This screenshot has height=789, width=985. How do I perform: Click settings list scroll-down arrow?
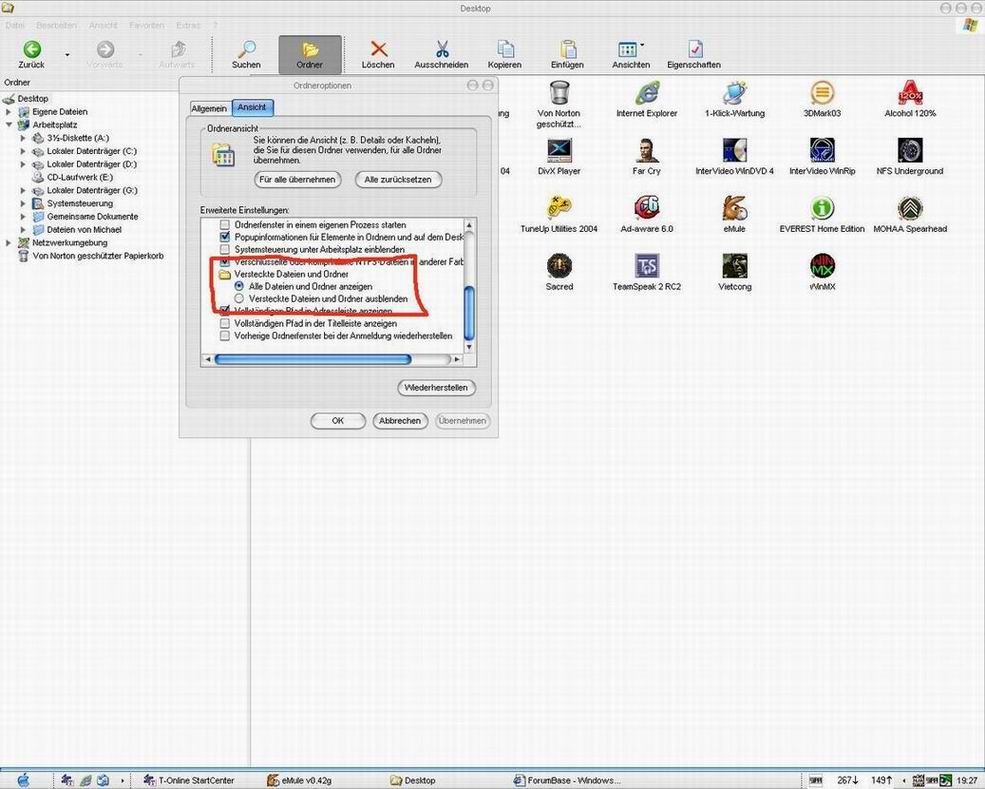(469, 347)
